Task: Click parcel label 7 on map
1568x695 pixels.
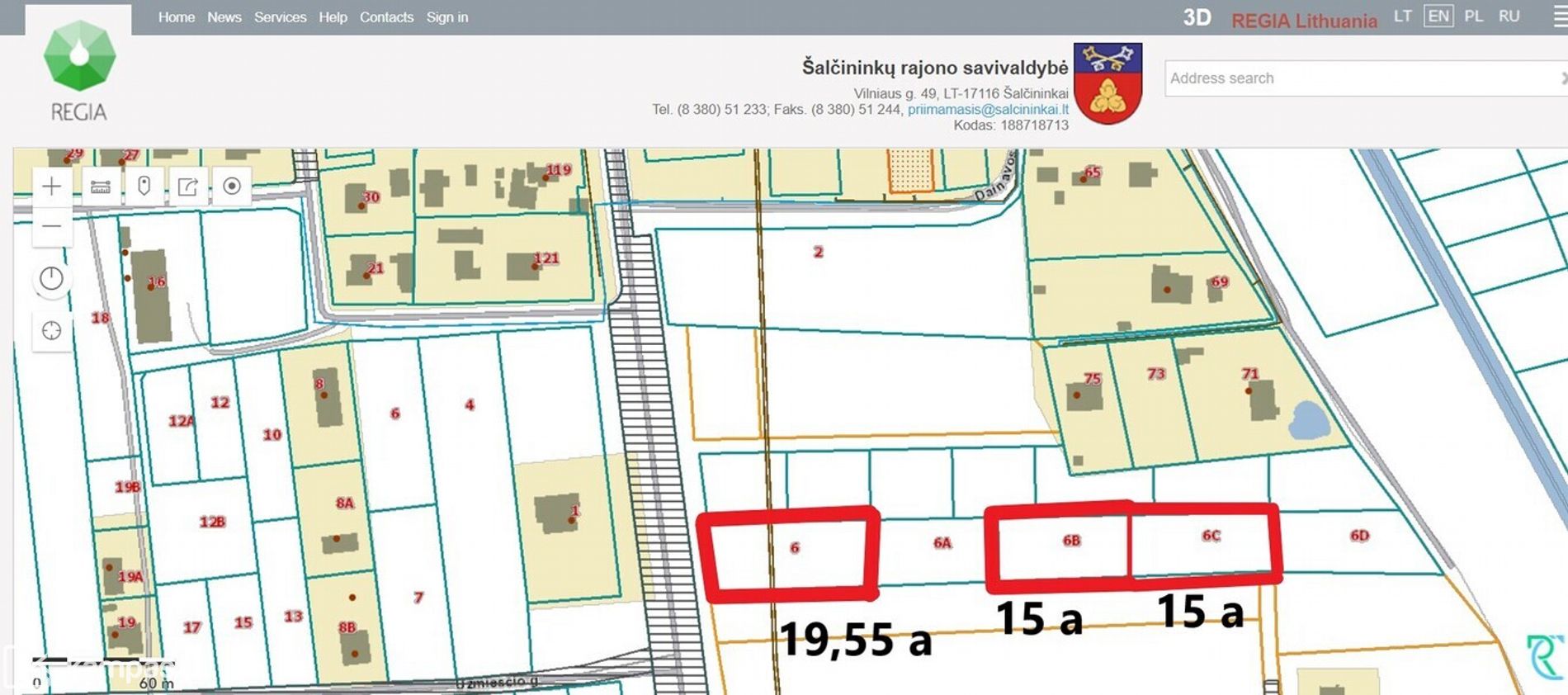Action: point(418,598)
